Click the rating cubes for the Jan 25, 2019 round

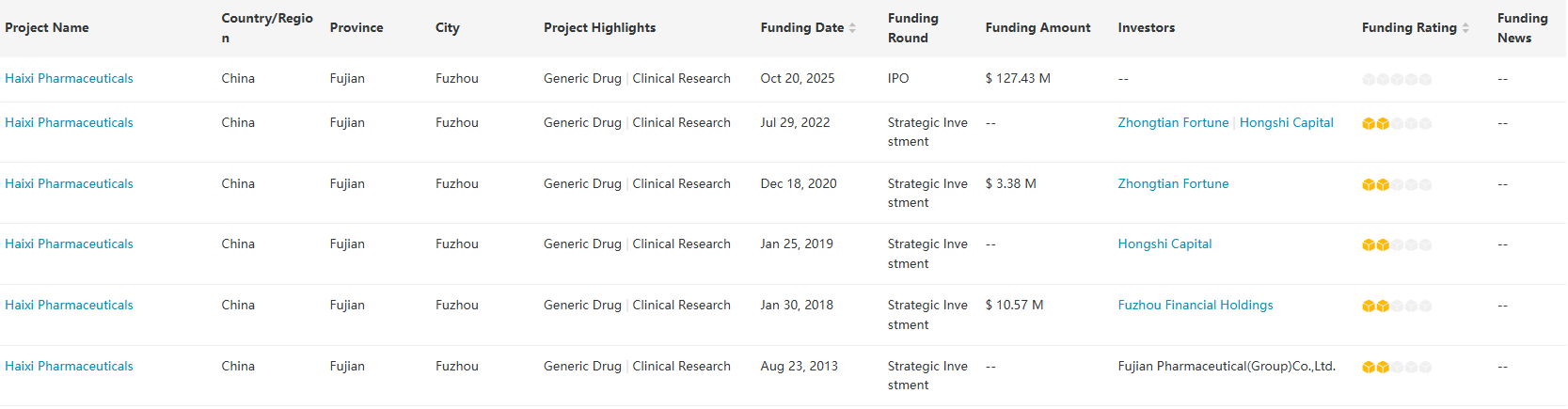[x=1396, y=244]
